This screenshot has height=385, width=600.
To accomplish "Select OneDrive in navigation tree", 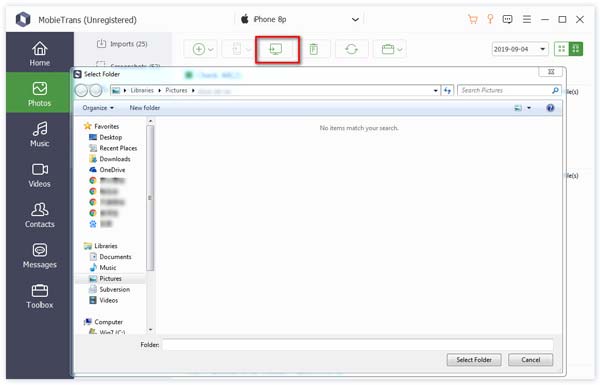I will (107, 170).
